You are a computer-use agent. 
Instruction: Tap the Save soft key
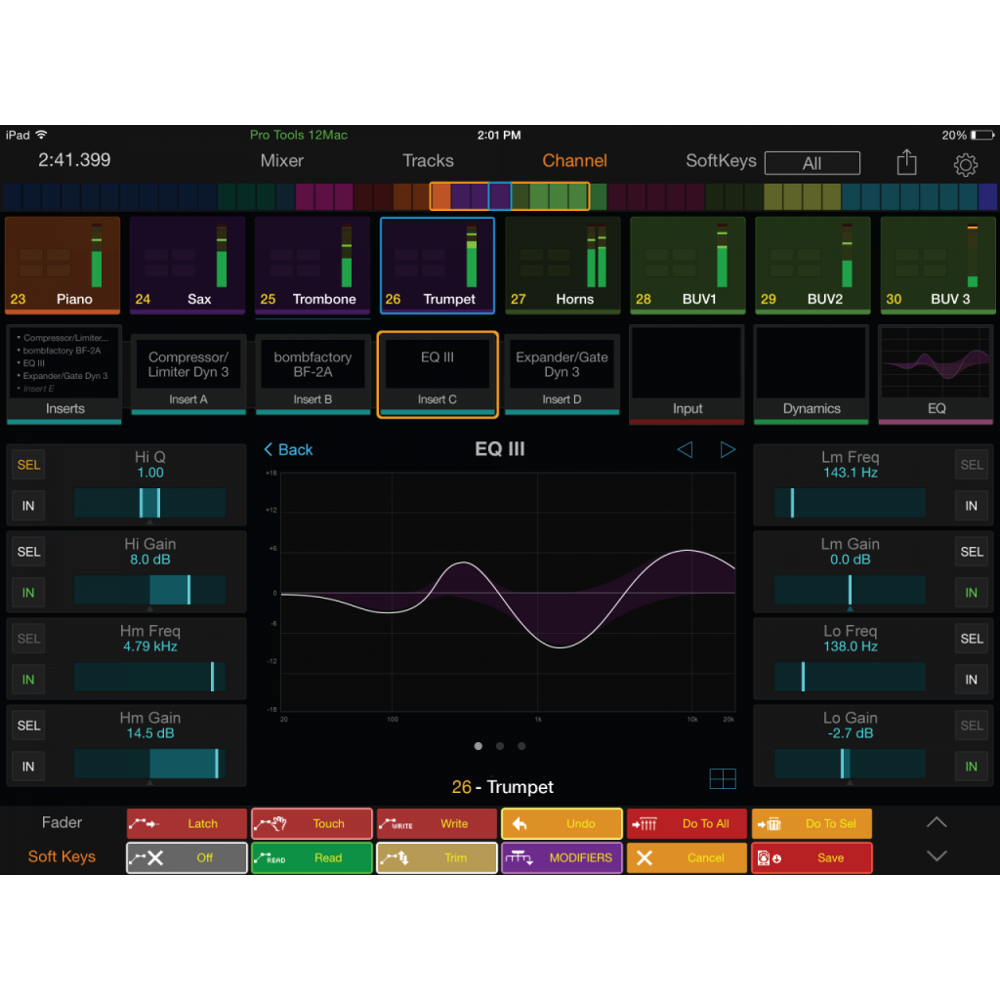click(x=812, y=858)
